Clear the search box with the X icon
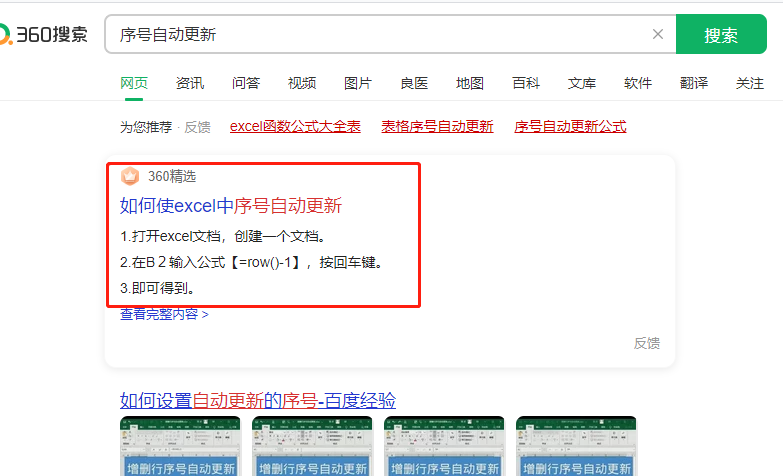This screenshot has height=476, width=783. pos(658,34)
